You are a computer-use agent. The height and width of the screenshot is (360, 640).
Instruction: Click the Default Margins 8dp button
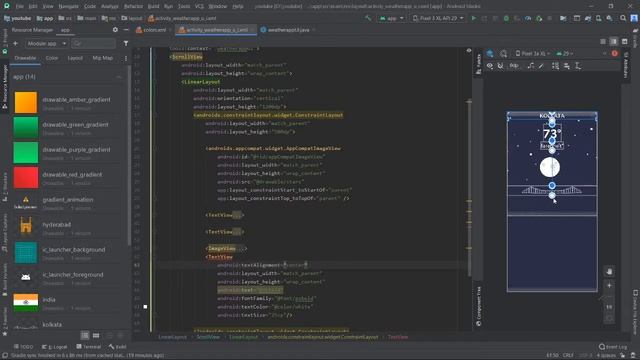pyautogui.click(x=514, y=66)
